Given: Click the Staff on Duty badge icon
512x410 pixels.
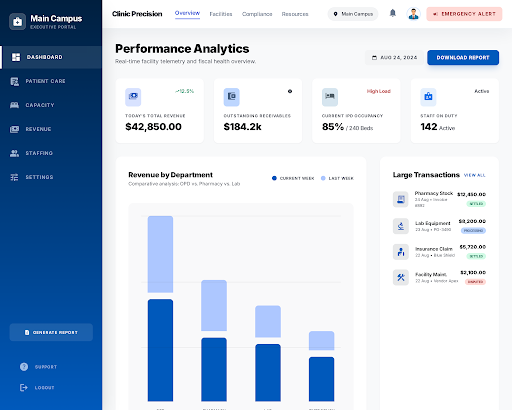Looking at the screenshot, I should (428, 97).
